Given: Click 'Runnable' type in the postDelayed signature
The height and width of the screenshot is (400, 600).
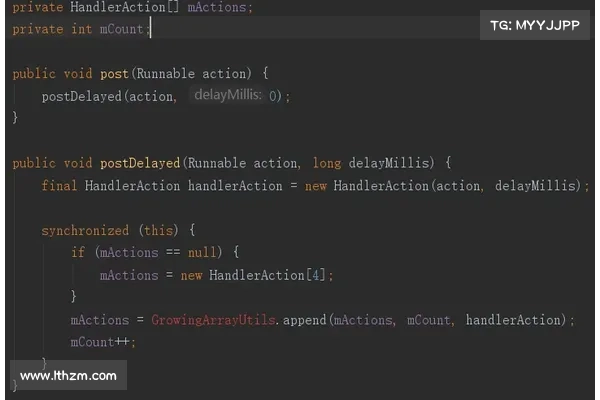Looking at the screenshot, I should 217,163.
